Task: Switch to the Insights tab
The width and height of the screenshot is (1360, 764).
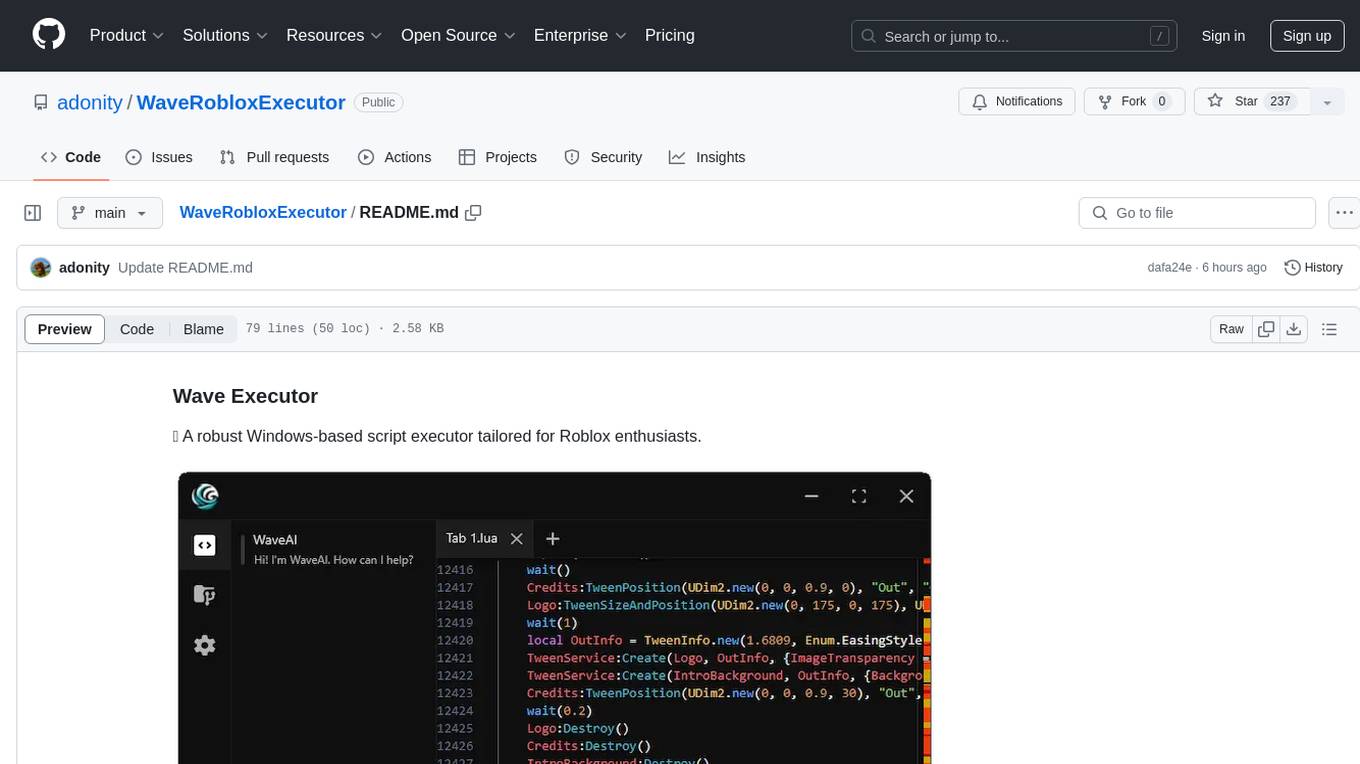Action: pyautogui.click(x=707, y=157)
